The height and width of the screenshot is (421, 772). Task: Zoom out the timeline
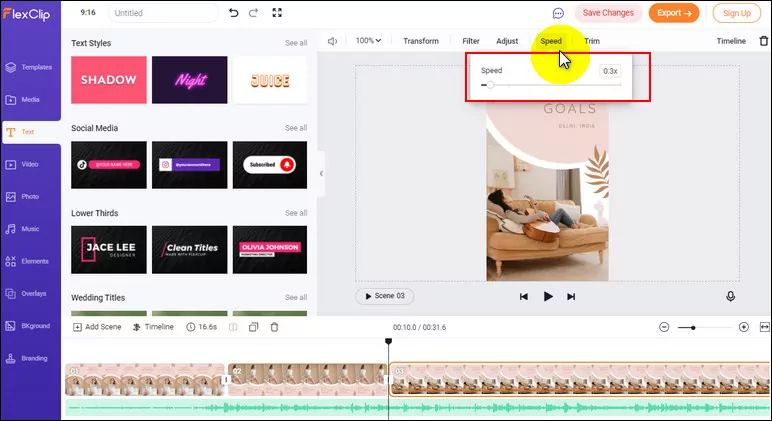[x=664, y=327]
